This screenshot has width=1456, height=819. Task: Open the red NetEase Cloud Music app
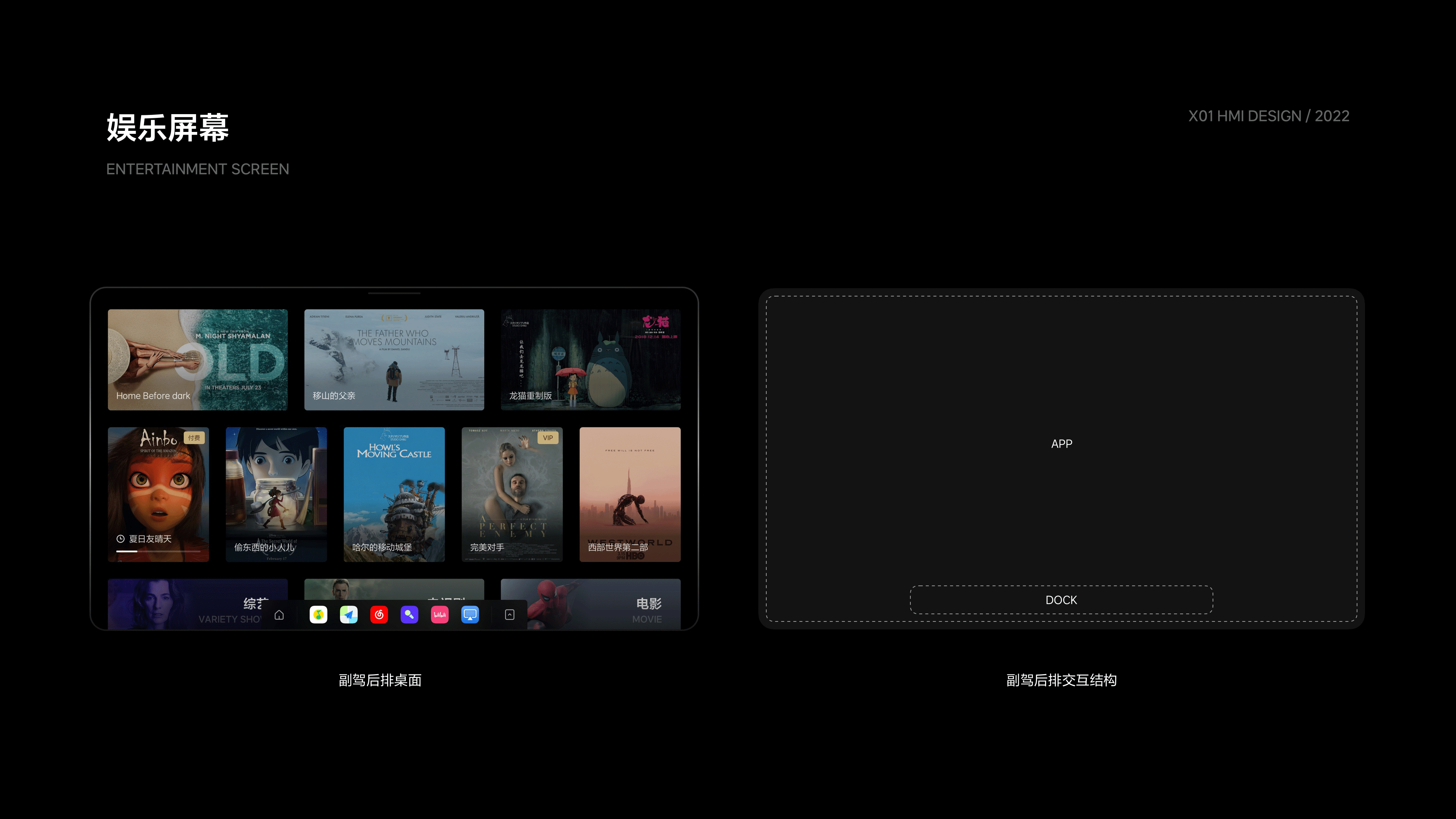click(379, 615)
